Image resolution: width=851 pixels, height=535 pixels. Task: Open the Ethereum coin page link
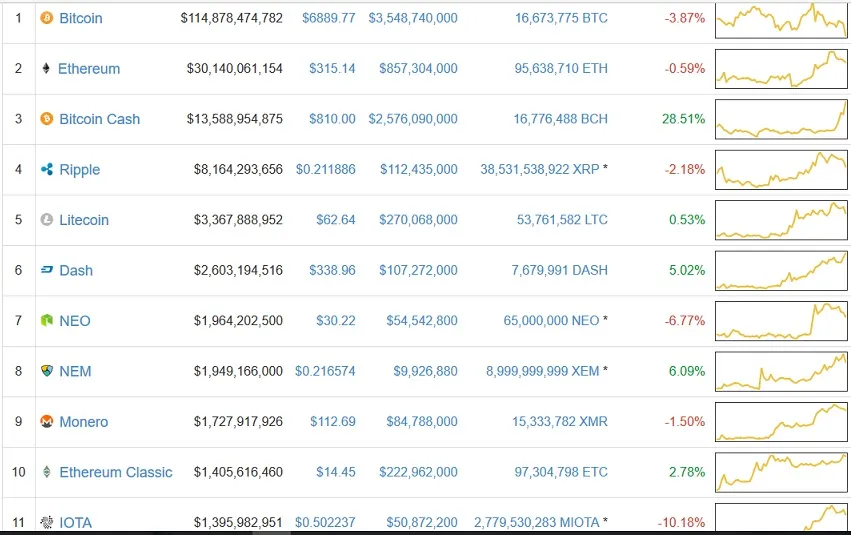pyautogui.click(x=89, y=69)
